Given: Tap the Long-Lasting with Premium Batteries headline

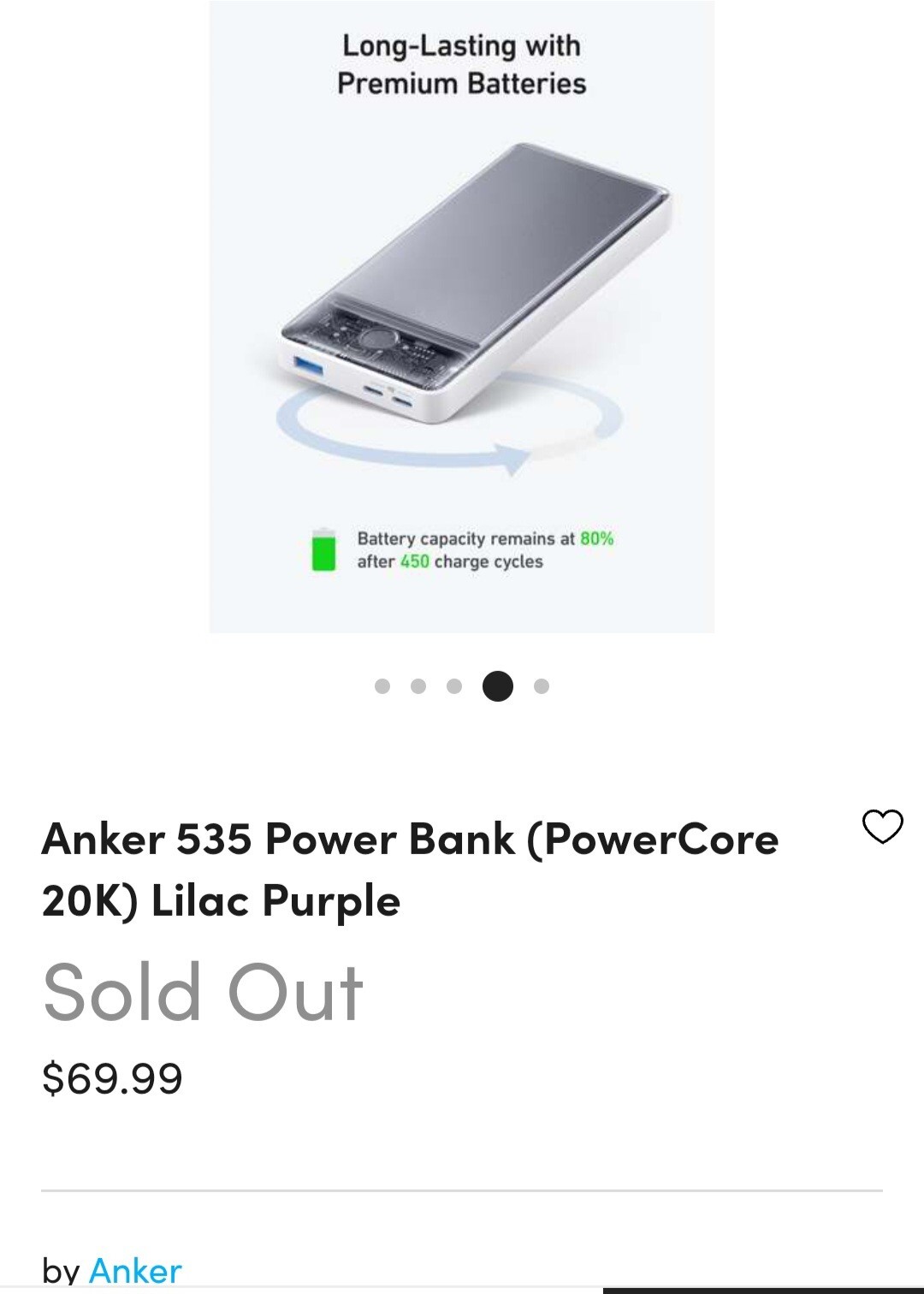Looking at the screenshot, I should pyautogui.click(x=461, y=64).
